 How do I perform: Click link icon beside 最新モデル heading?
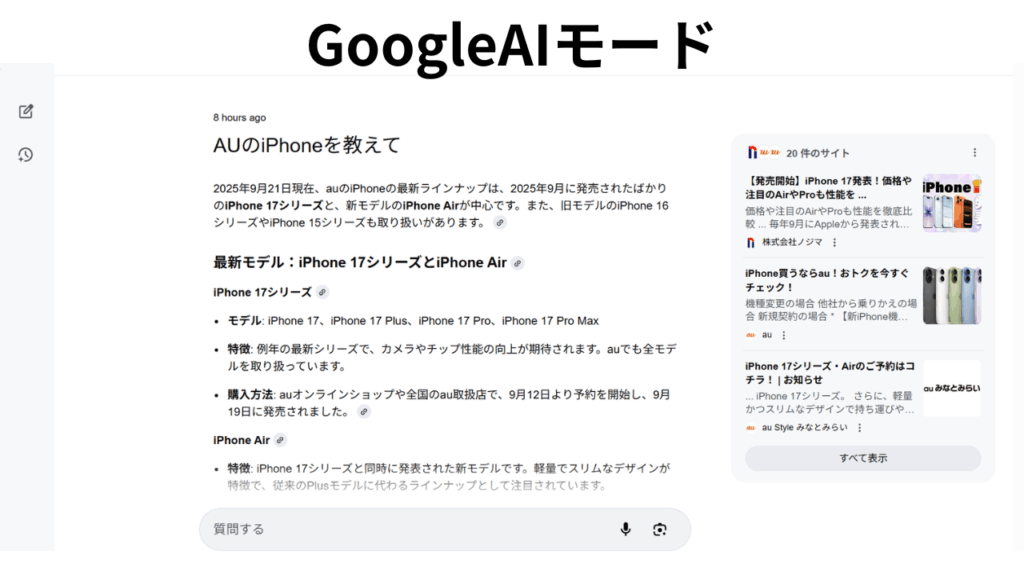tap(518, 263)
